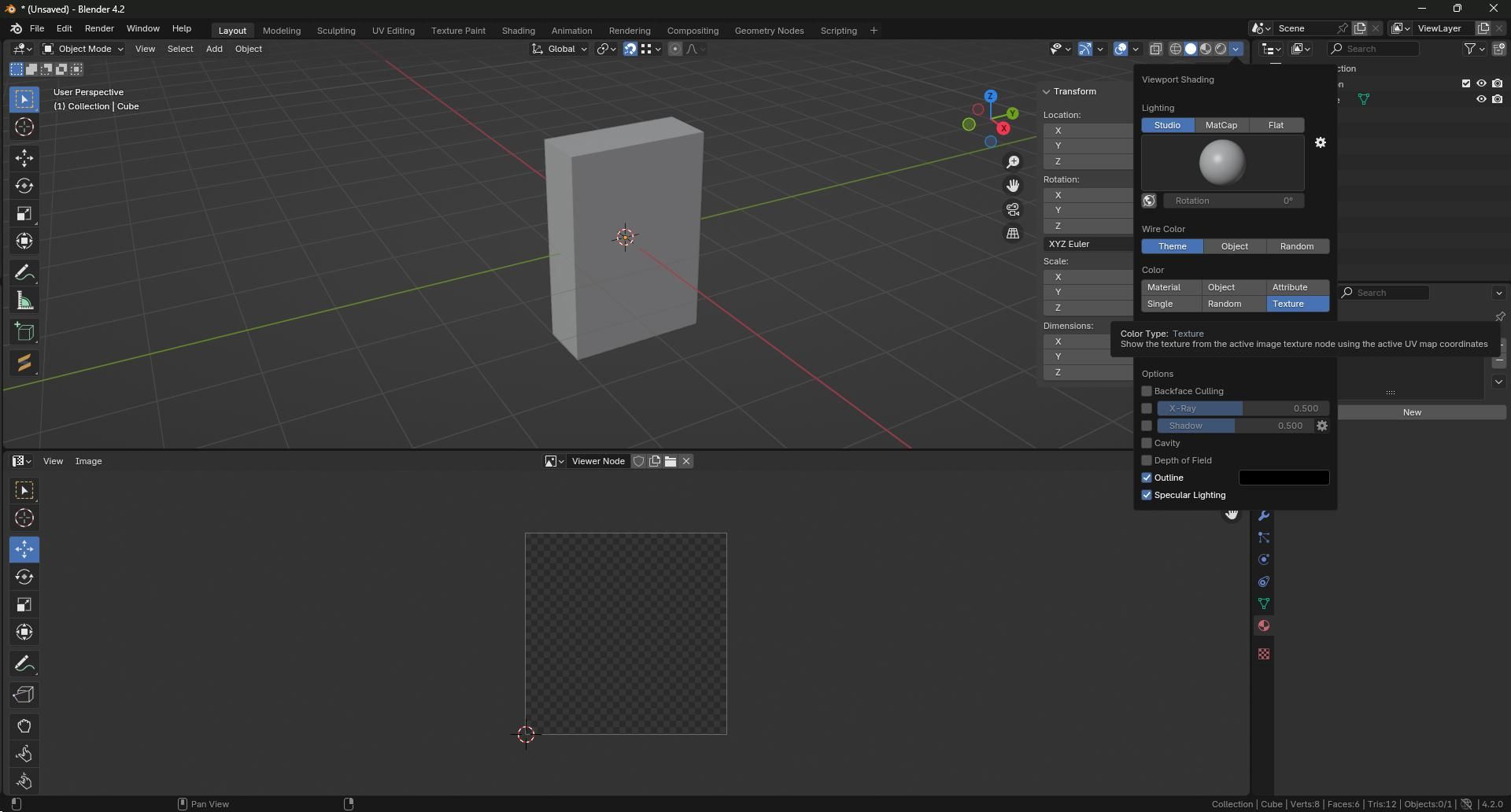Hide the Cube using its eye toggle
1511x812 pixels.
[1482, 99]
